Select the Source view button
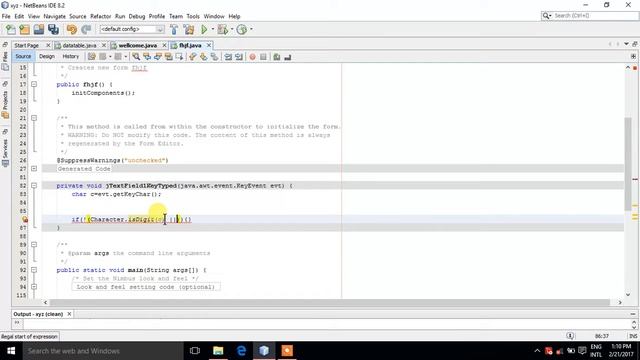This screenshot has width=640, height=360. tap(23, 57)
